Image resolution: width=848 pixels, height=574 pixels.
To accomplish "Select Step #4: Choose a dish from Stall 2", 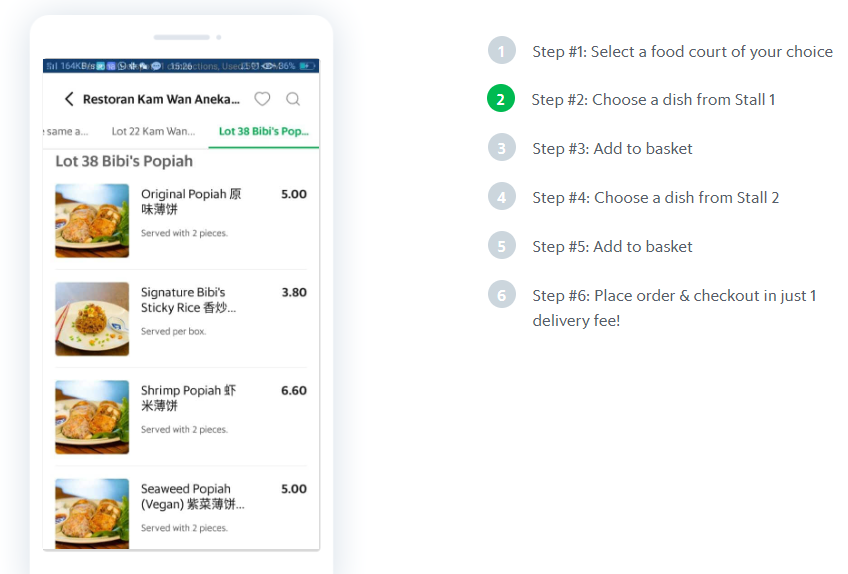I will click(655, 197).
